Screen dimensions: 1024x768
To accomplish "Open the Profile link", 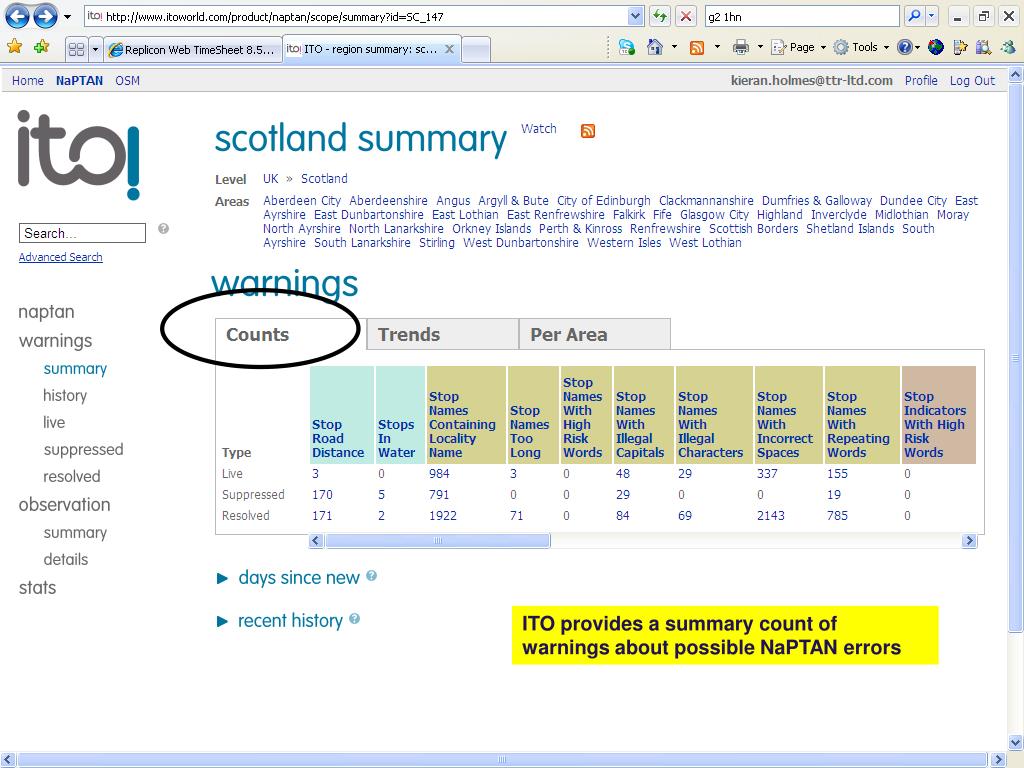I will tap(921, 81).
